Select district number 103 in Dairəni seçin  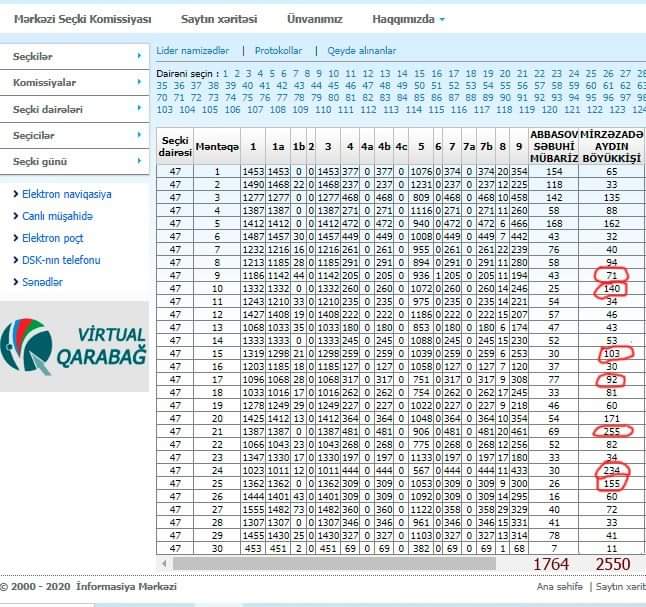point(164,110)
